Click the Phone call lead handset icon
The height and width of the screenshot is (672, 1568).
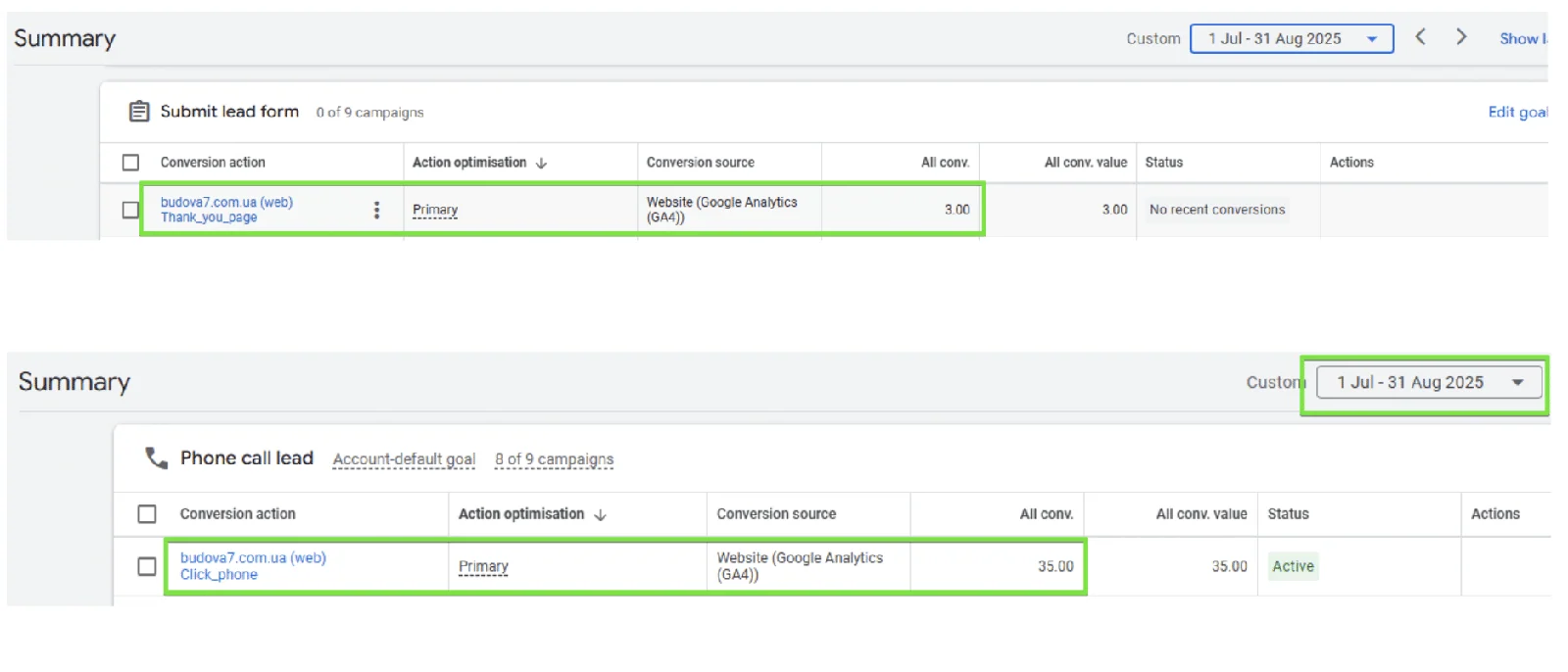(157, 457)
